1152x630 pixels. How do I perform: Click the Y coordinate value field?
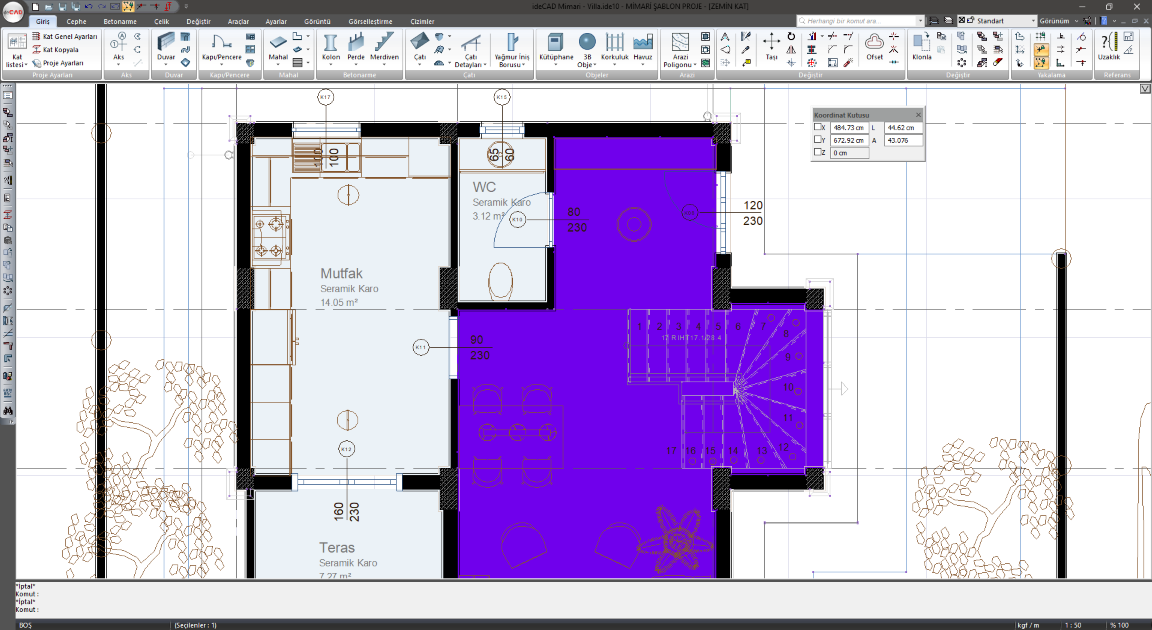tap(850, 140)
